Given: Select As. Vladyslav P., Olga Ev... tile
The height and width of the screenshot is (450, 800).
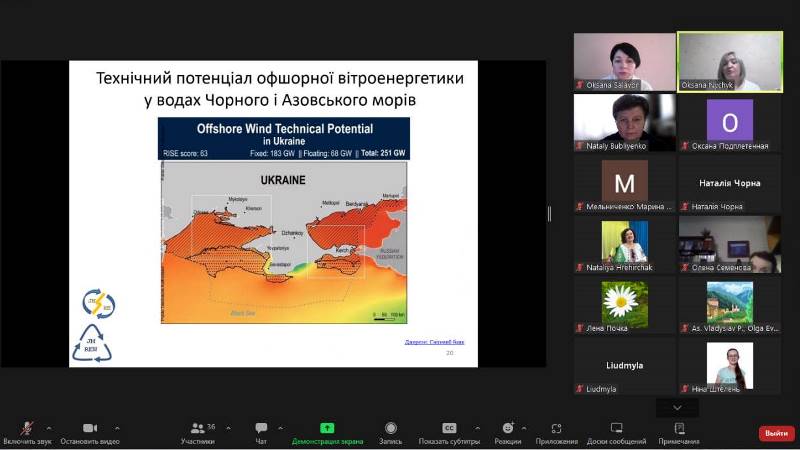Looking at the screenshot, I should 730,305.
